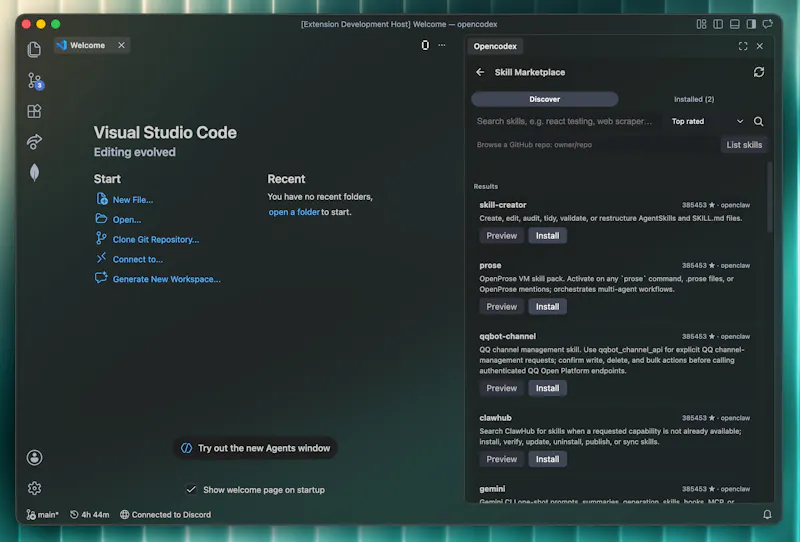Open the Manage gear icon

(34, 488)
